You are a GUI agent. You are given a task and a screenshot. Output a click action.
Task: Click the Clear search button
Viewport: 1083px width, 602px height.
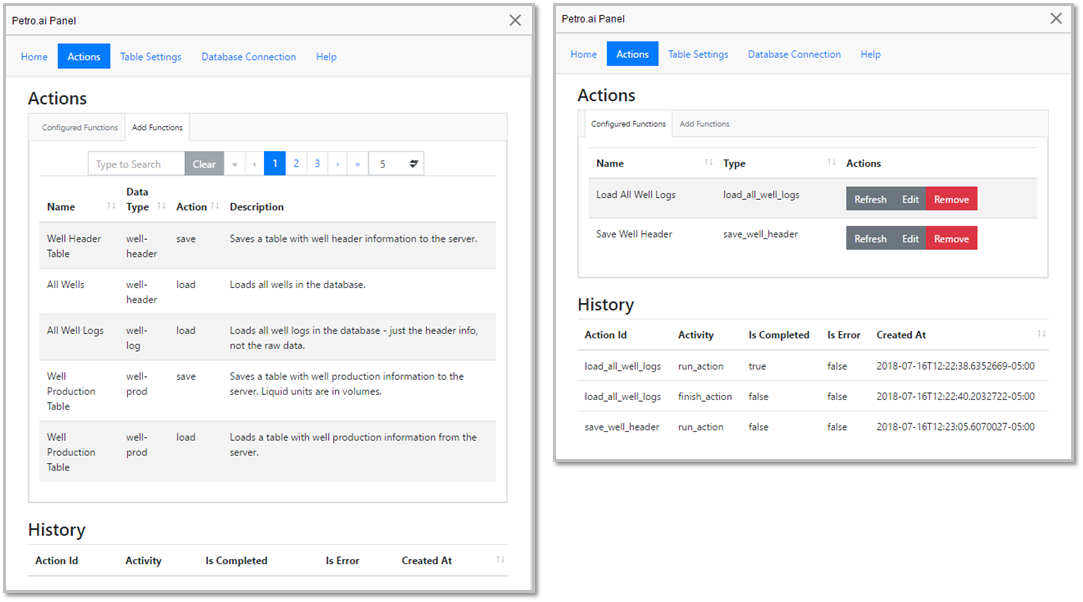[204, 164]
